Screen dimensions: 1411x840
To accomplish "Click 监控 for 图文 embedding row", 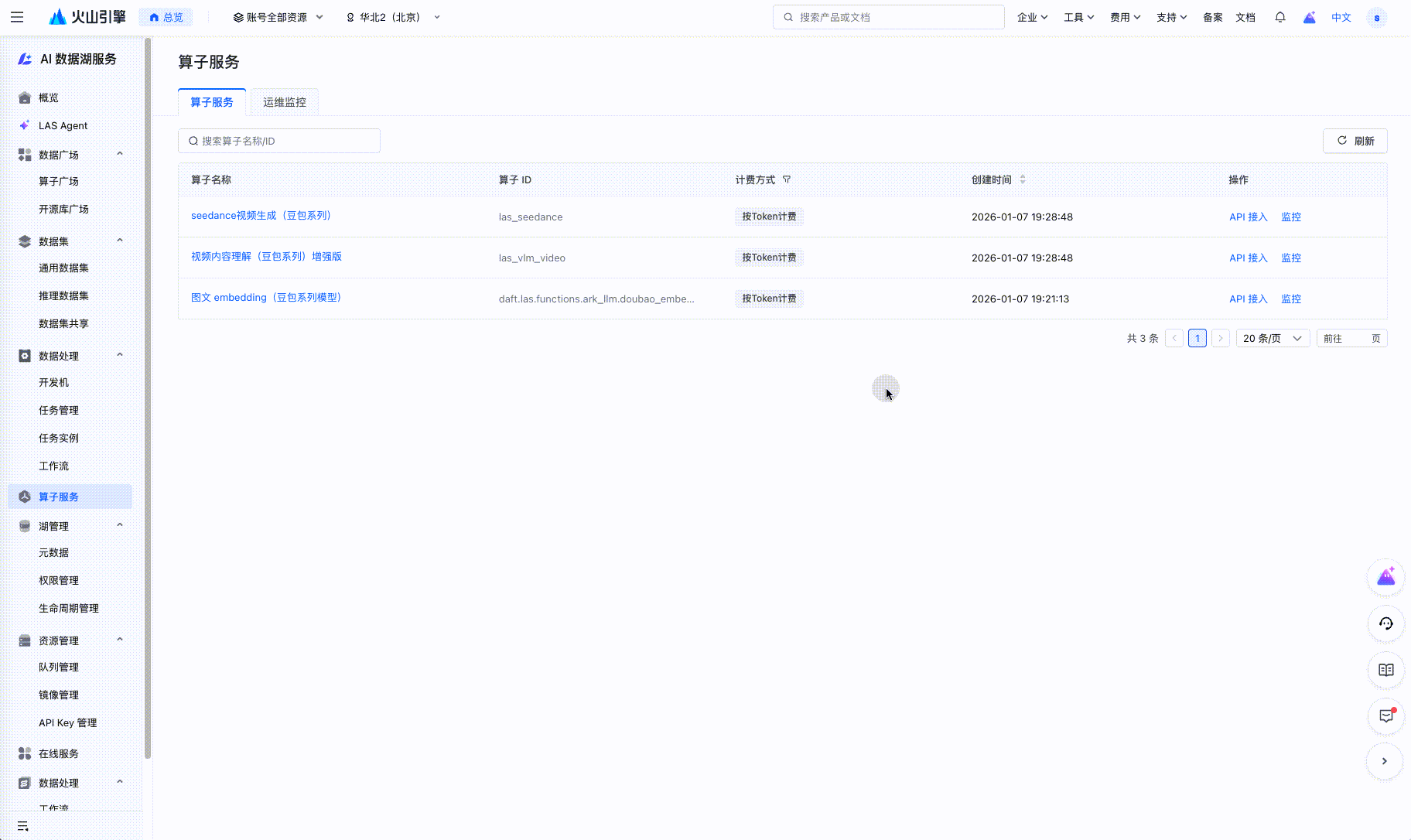I will [x=1291, y=299].
